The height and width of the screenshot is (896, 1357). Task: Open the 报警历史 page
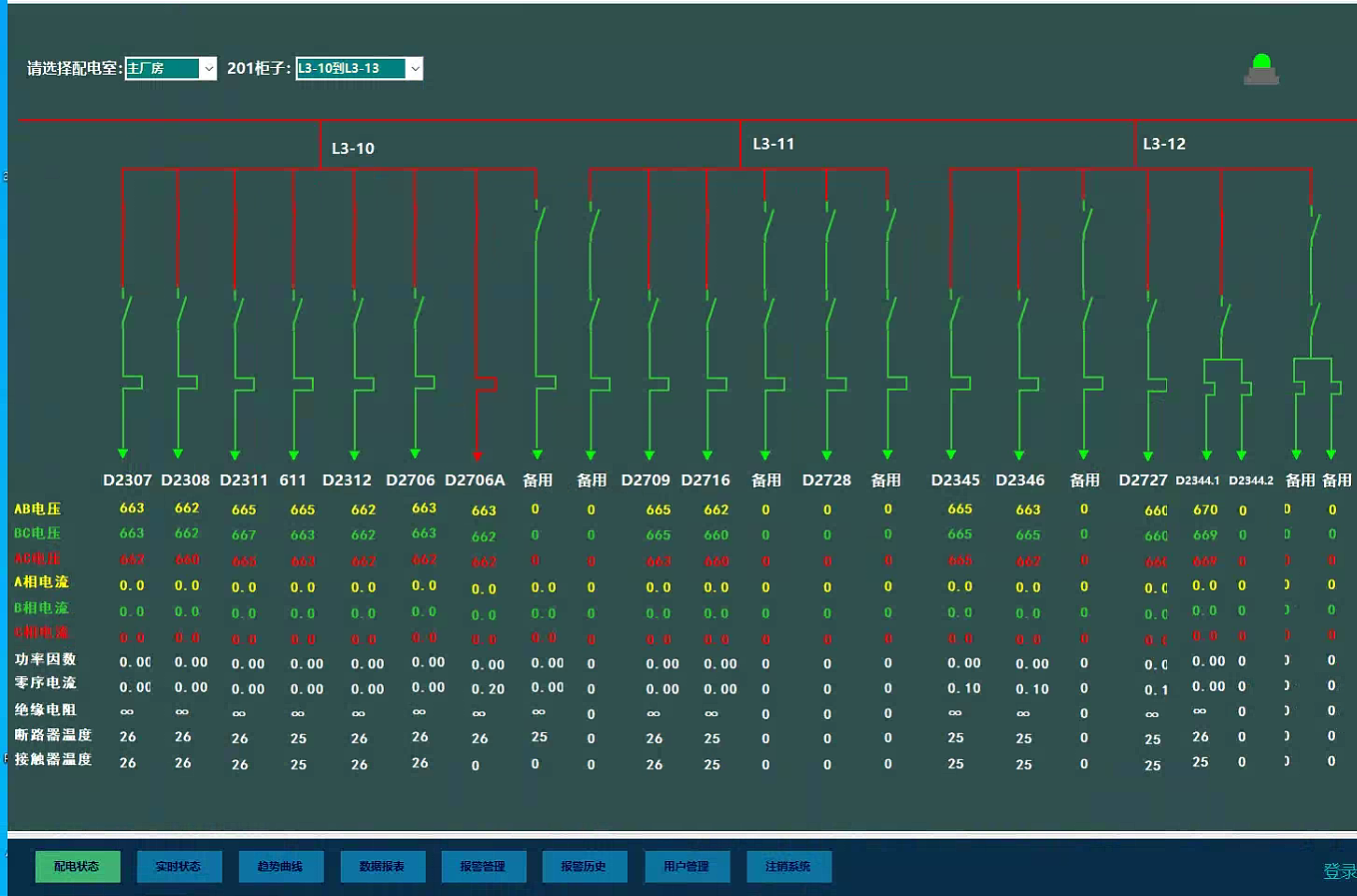pos(584,866)
